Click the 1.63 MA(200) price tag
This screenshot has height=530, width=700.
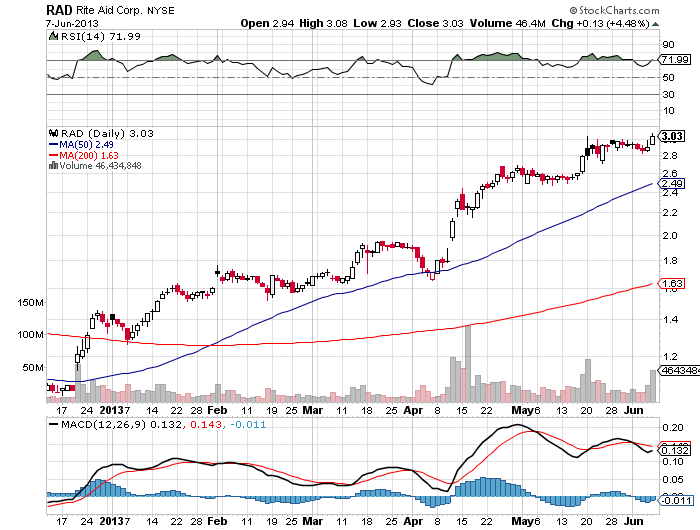(x=672, y=284)
